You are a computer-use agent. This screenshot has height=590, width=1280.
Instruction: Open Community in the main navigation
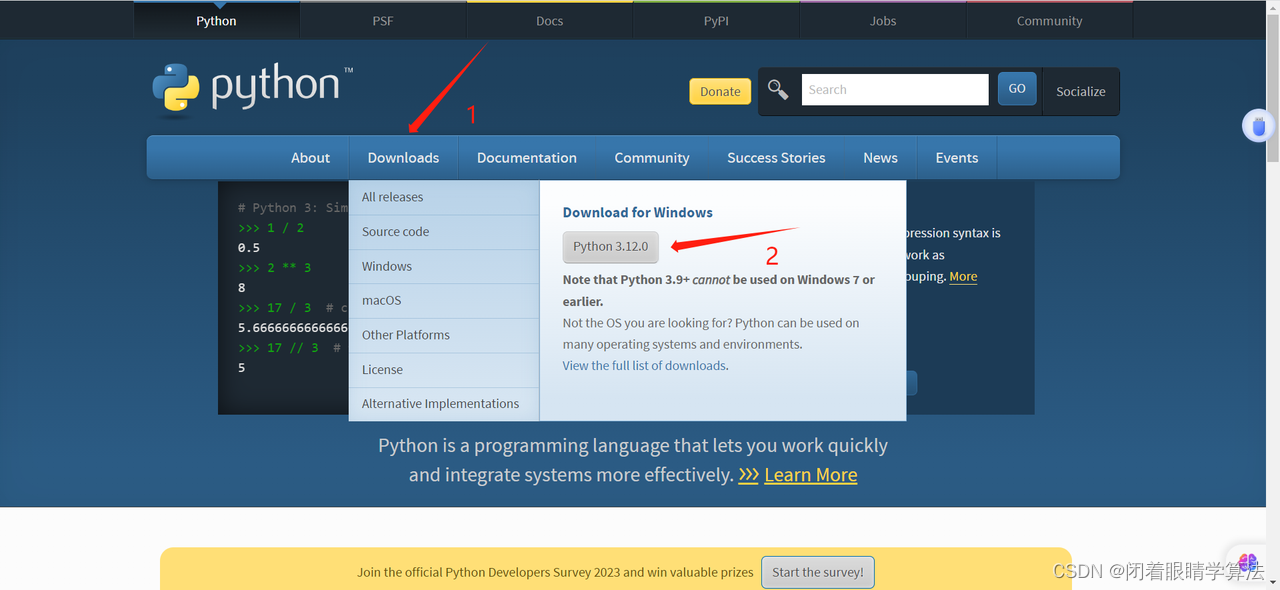(652, 158)
